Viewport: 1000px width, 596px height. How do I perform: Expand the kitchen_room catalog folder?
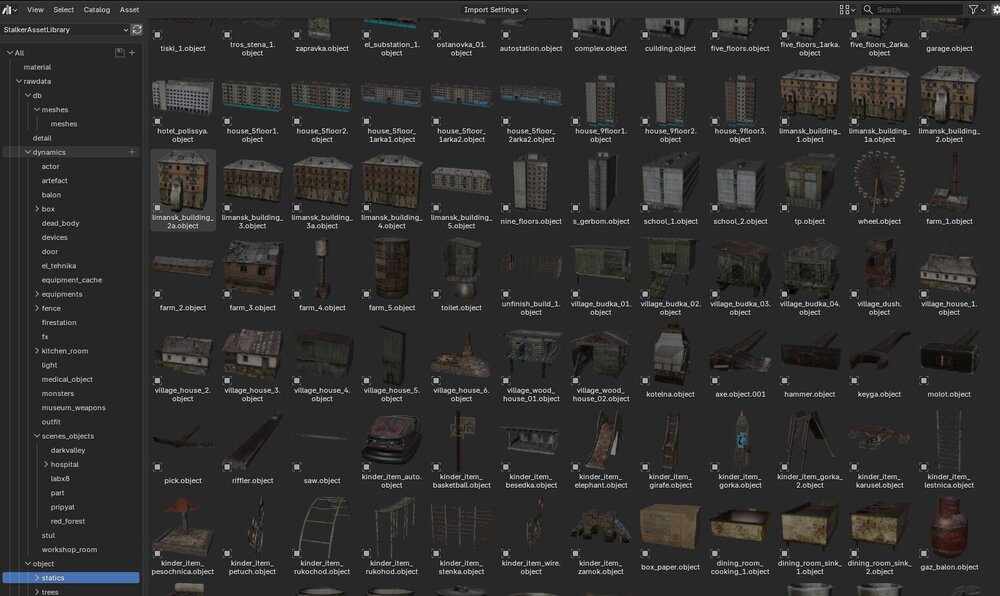(37, 351)
